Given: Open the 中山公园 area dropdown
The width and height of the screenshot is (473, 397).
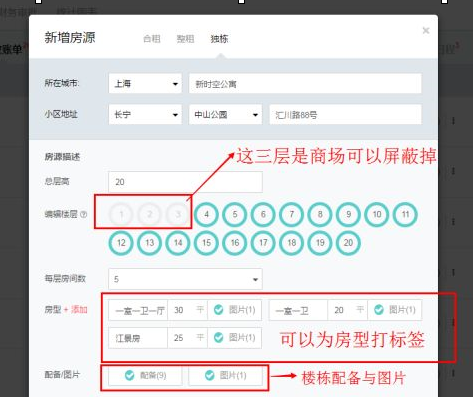Looking at the screenshot, I should 225,114.
